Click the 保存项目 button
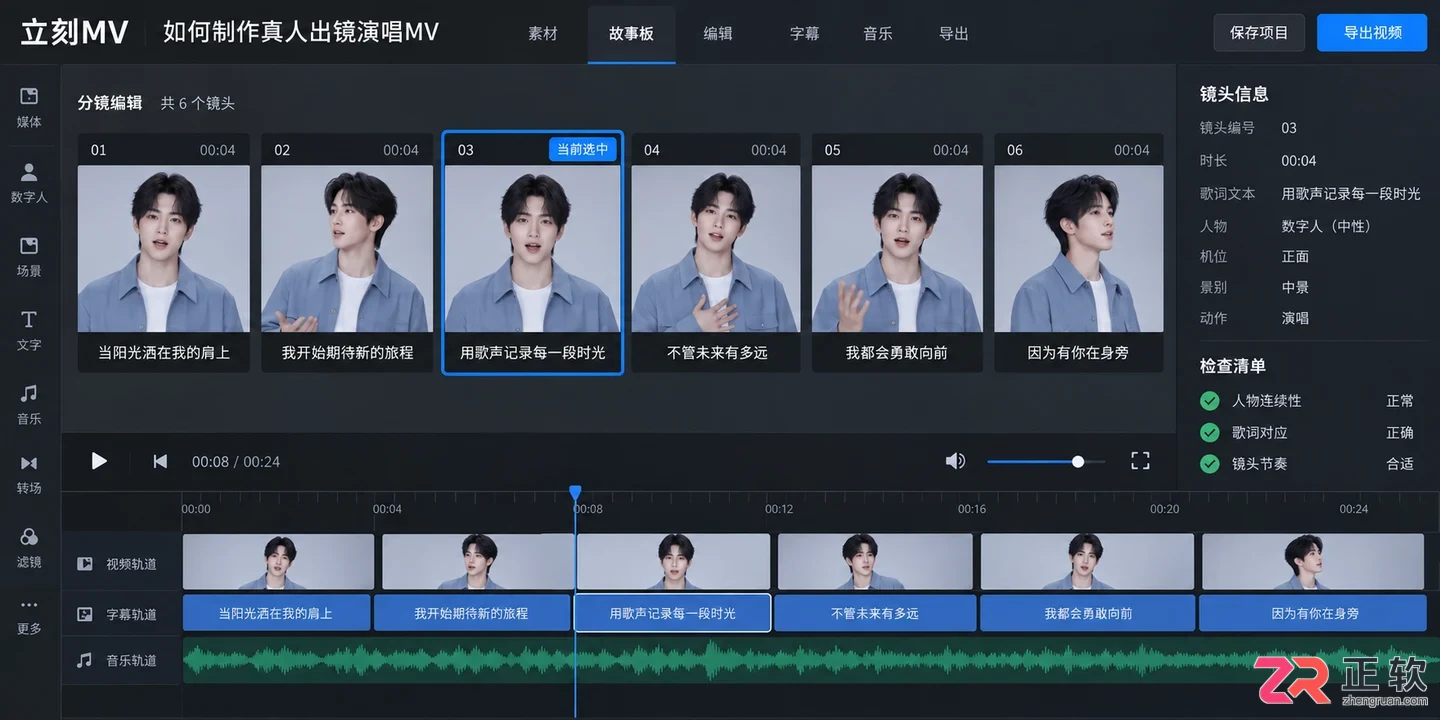The image size is (1440, 720). click(1259, 33)
